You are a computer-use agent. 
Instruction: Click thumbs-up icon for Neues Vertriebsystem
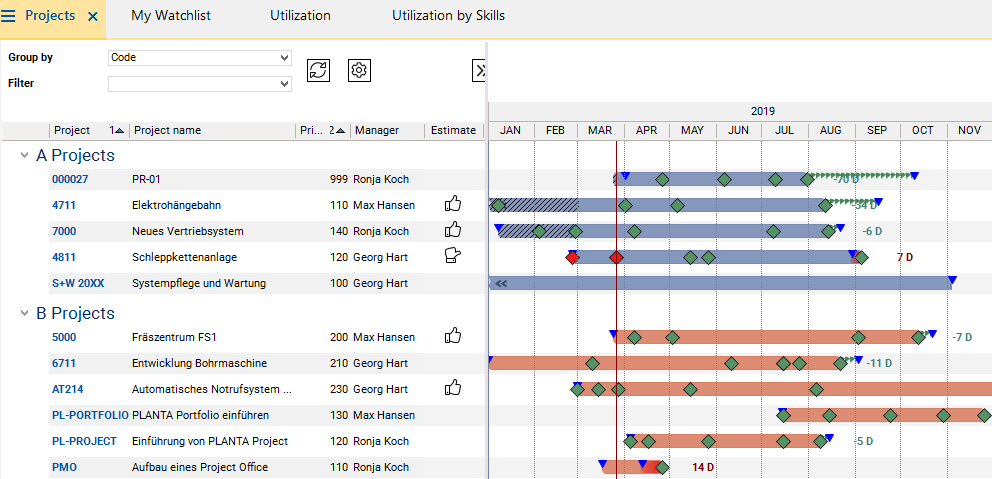tap(453, 230)
